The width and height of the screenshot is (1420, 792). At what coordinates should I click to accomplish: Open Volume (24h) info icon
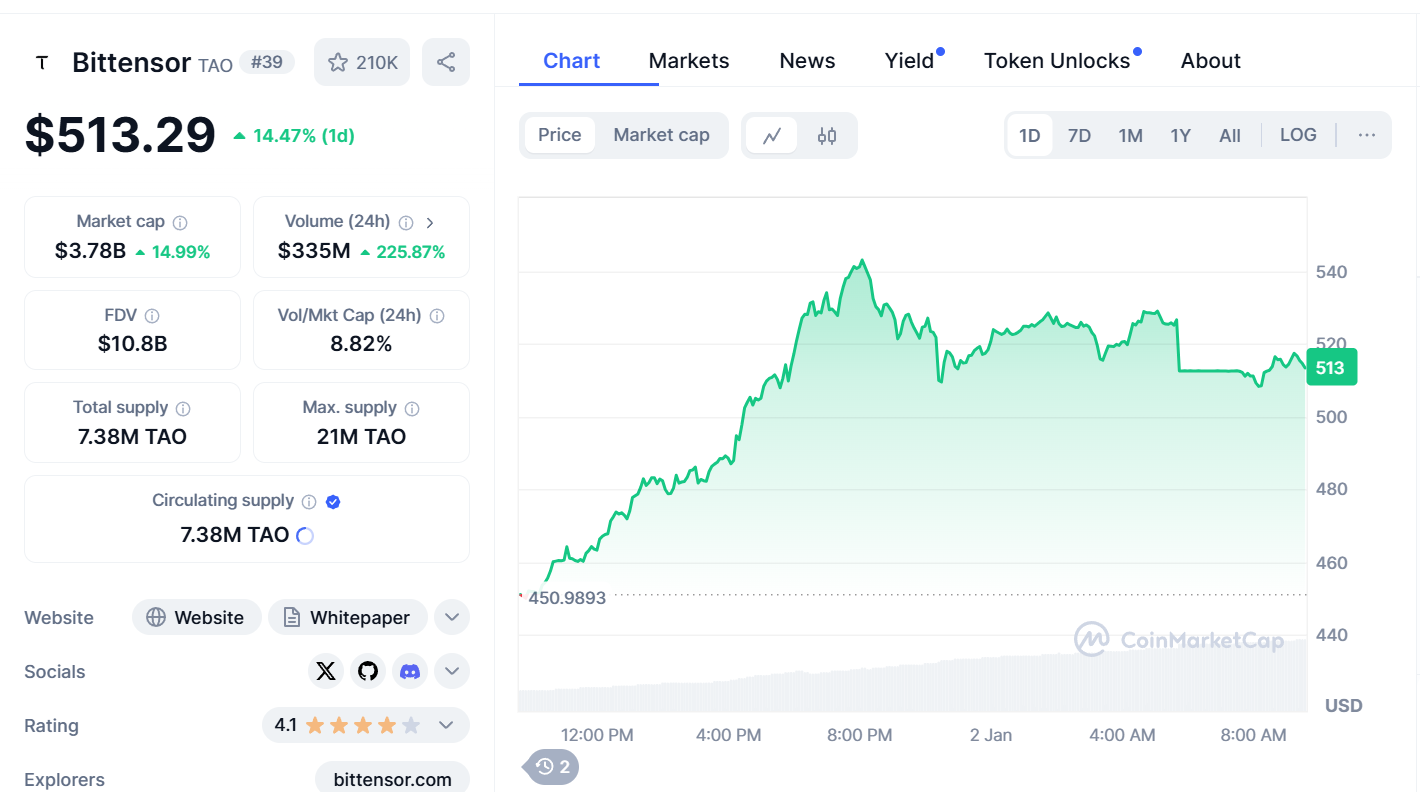pos(406,223)
